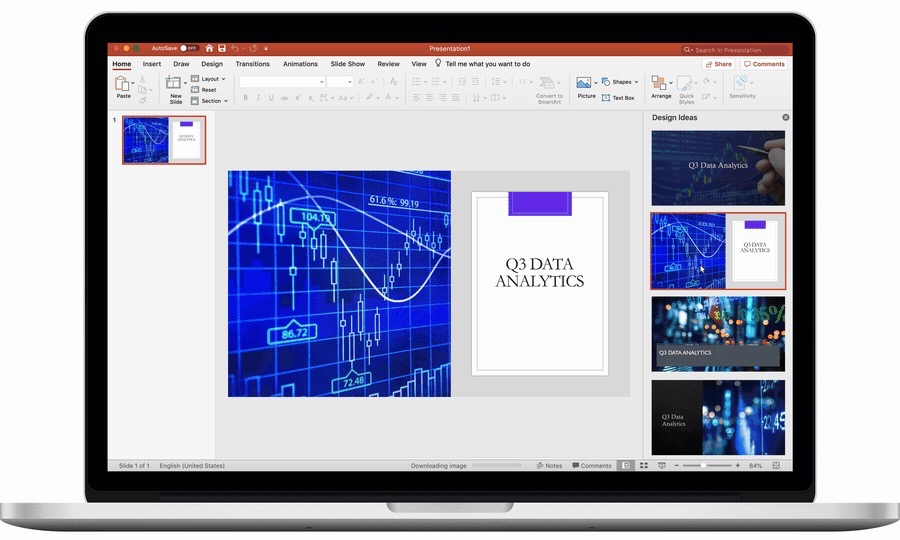Viewport: 900px width, 540px height.
Task: Expand the Paste dropdown arrow
Action: (x=133, y=83)
